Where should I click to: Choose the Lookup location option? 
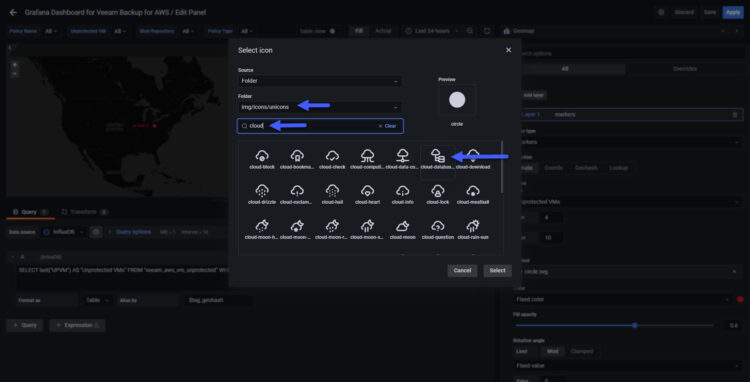(x=618, y=168)
